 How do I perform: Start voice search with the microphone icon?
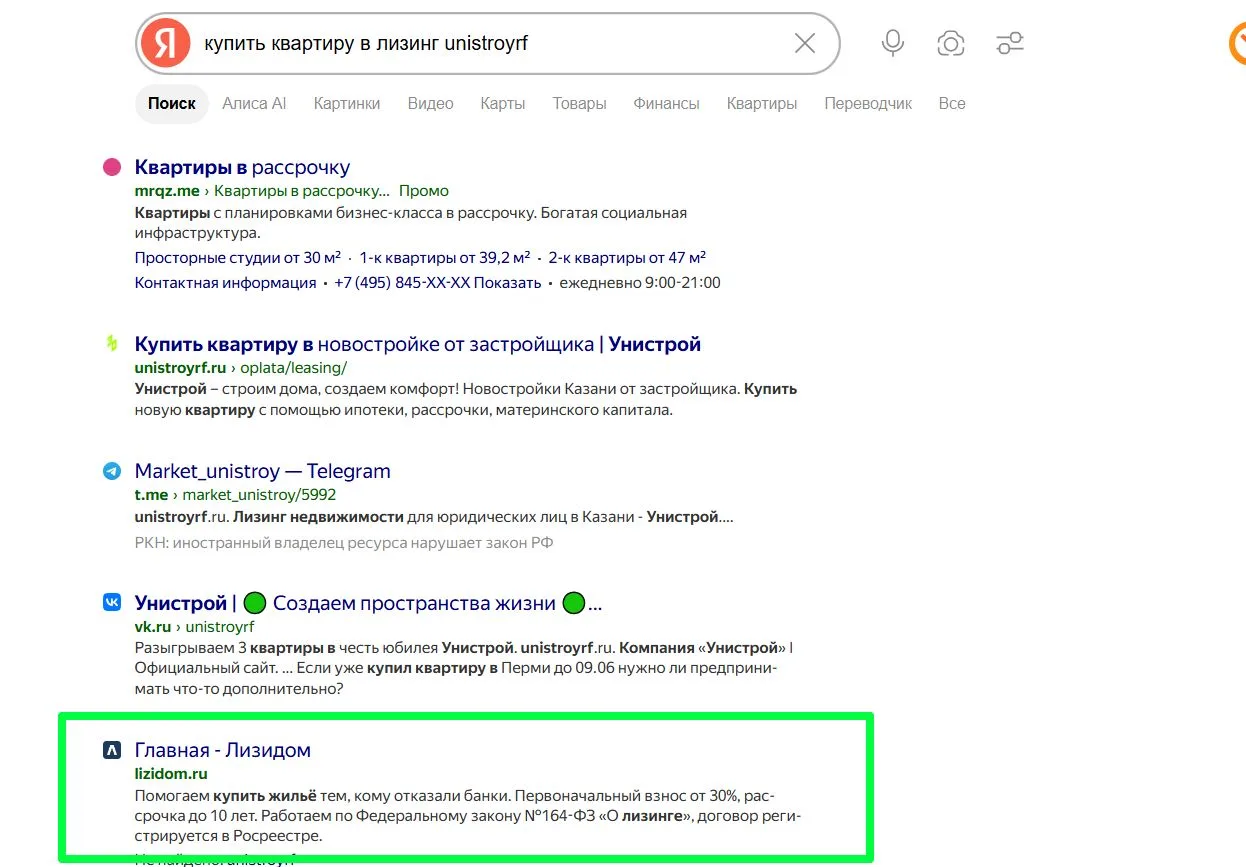point(893,43)
